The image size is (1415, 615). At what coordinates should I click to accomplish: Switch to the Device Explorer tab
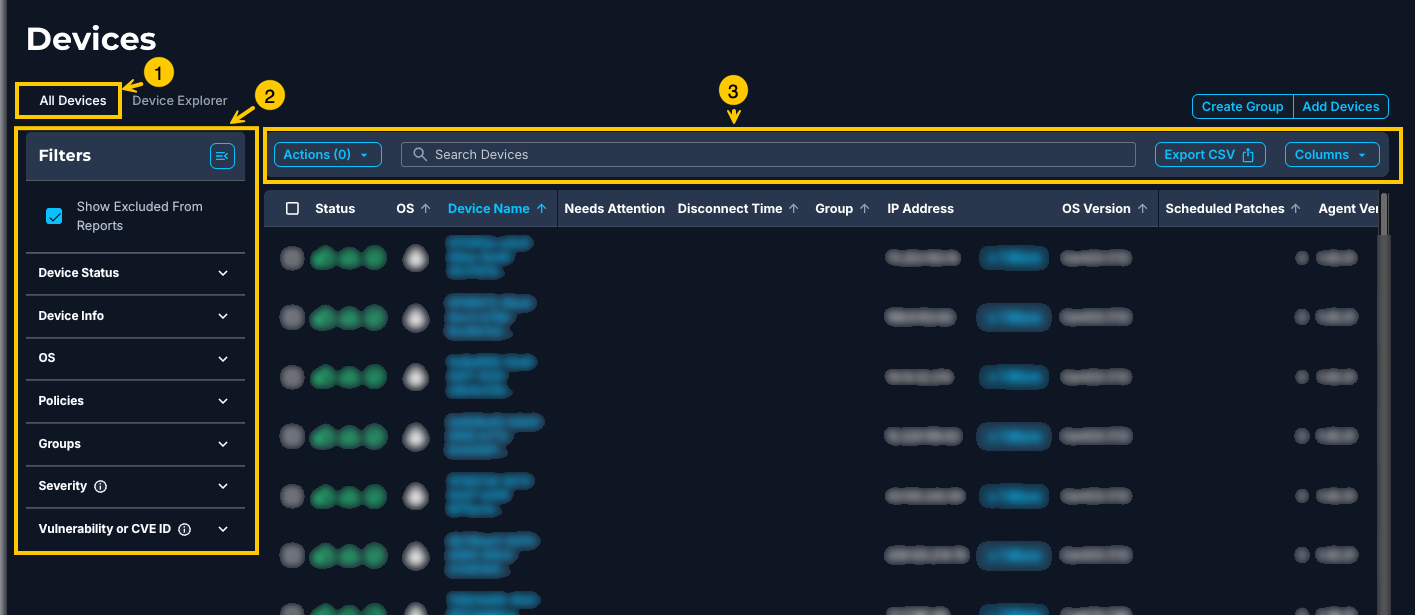tap(180, 101)
